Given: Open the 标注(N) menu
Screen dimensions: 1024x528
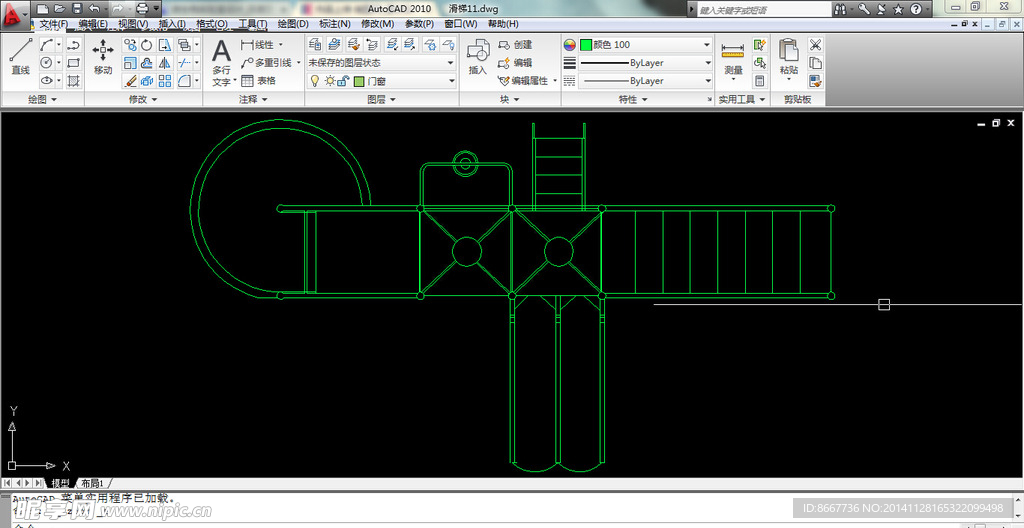Looking at the screenshot, I should coord(334,24).
